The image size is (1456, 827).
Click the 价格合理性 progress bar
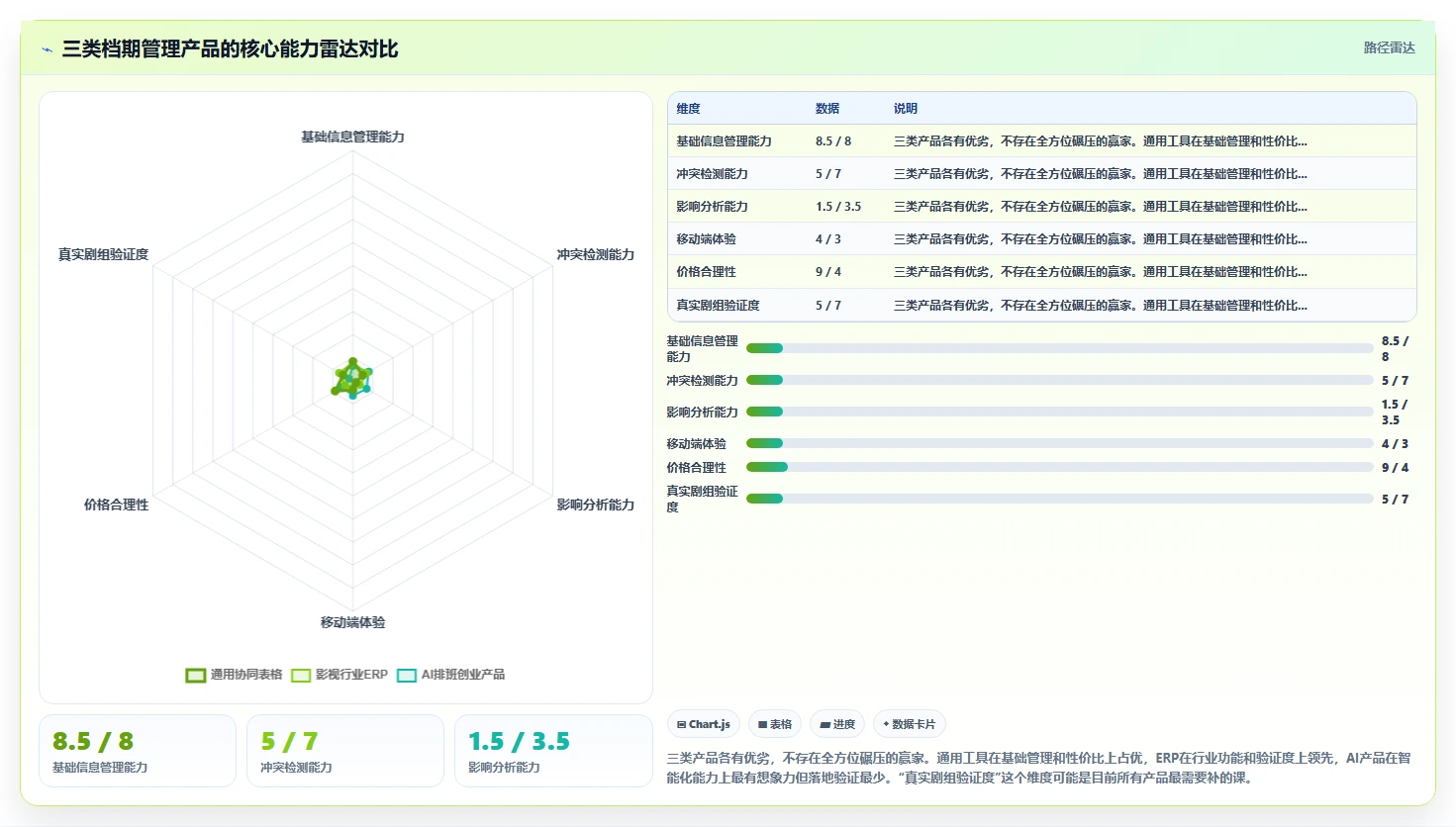1060,467
